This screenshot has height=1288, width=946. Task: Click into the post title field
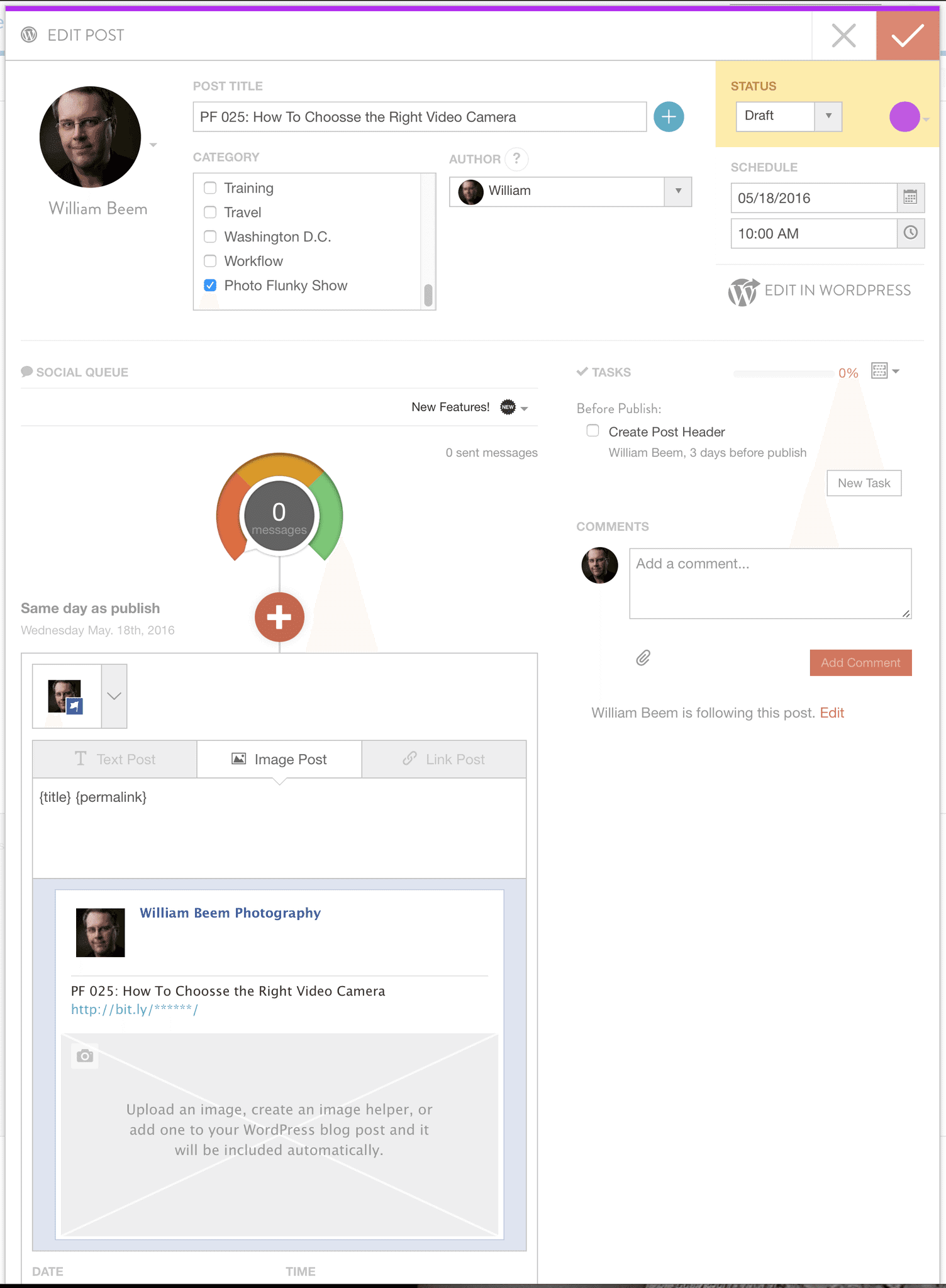[420, 116]
